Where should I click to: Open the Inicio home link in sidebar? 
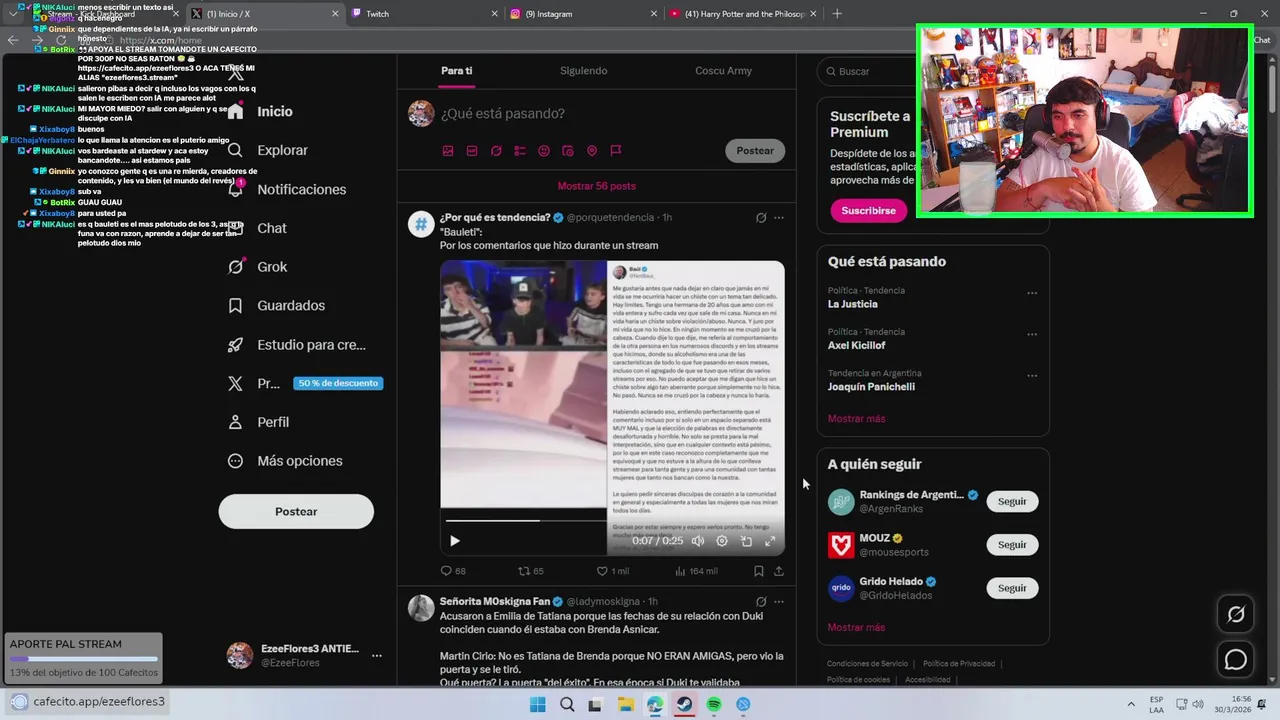261,111
